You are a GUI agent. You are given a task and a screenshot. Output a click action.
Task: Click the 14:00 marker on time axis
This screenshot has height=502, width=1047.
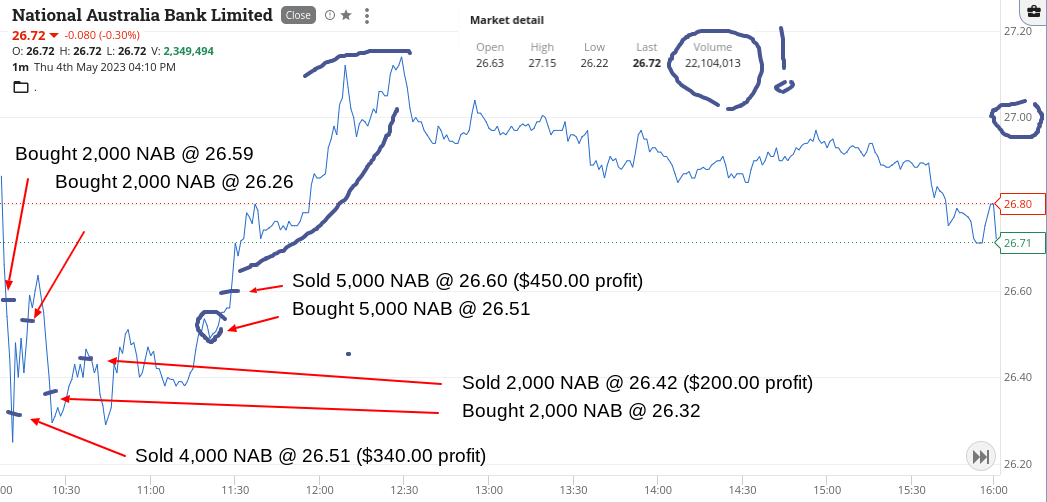tap(657, 489)
